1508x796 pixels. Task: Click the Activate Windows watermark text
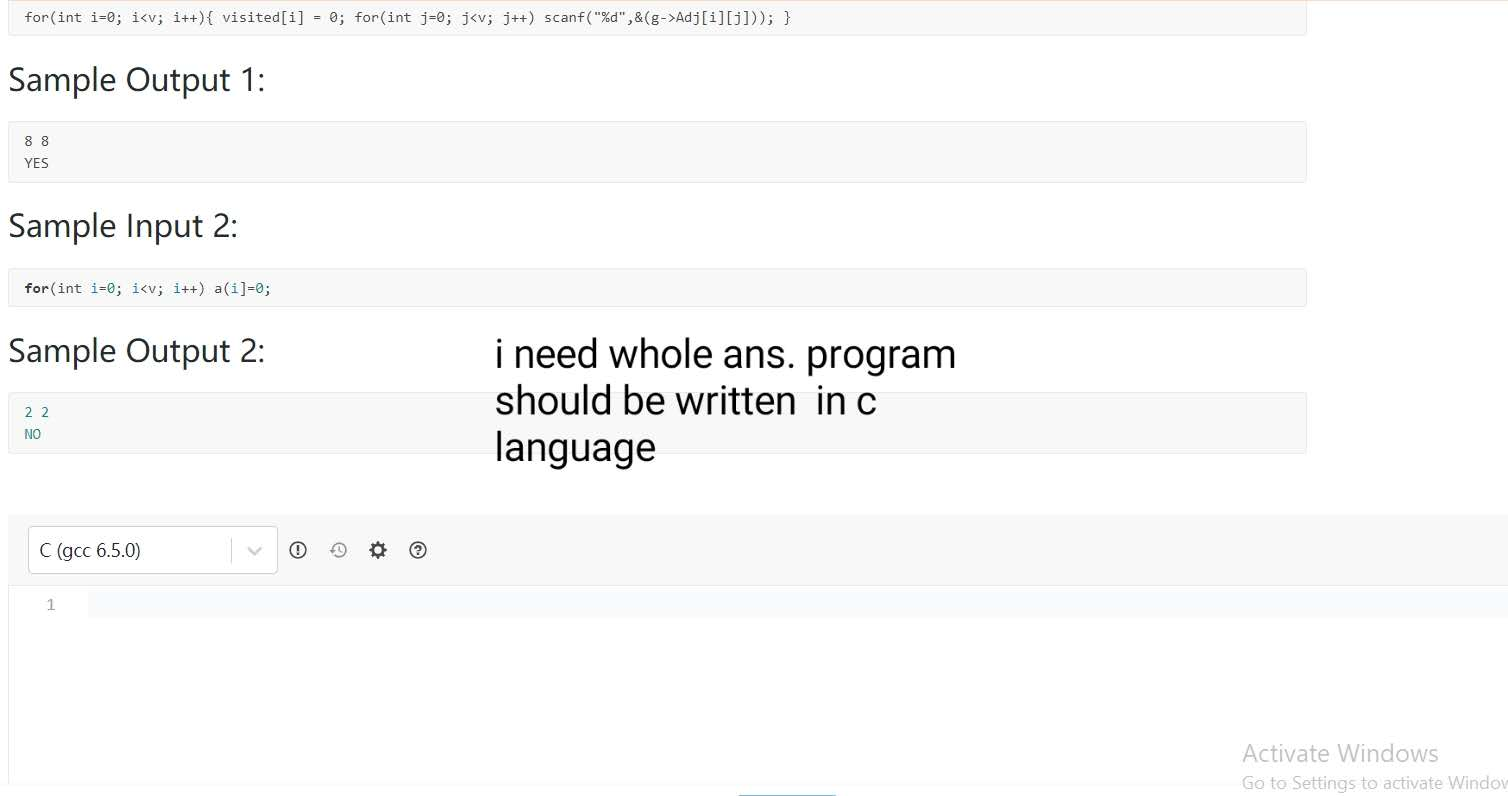(1340, 753)
